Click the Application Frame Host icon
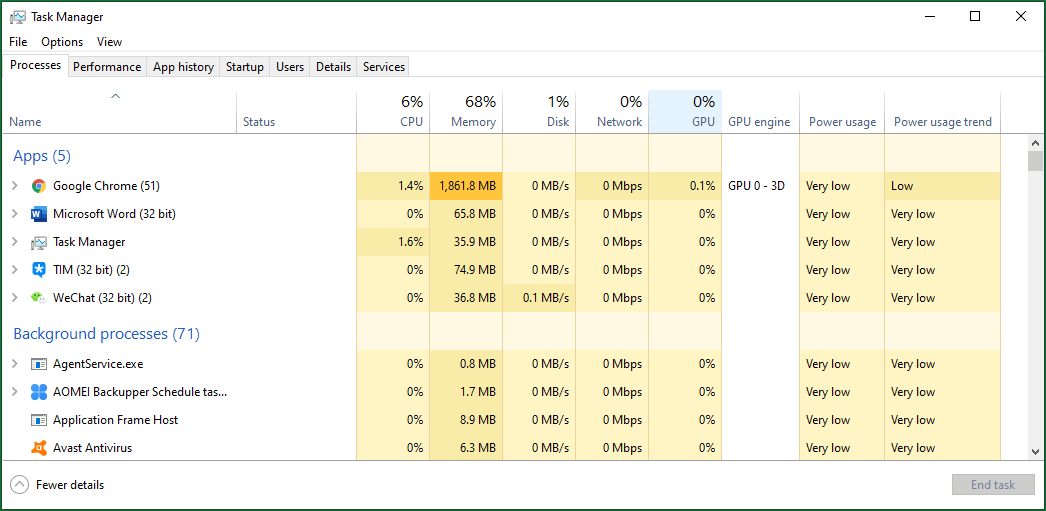The width and height of the screenshot is (1046, 511). [x=39, y=420]
